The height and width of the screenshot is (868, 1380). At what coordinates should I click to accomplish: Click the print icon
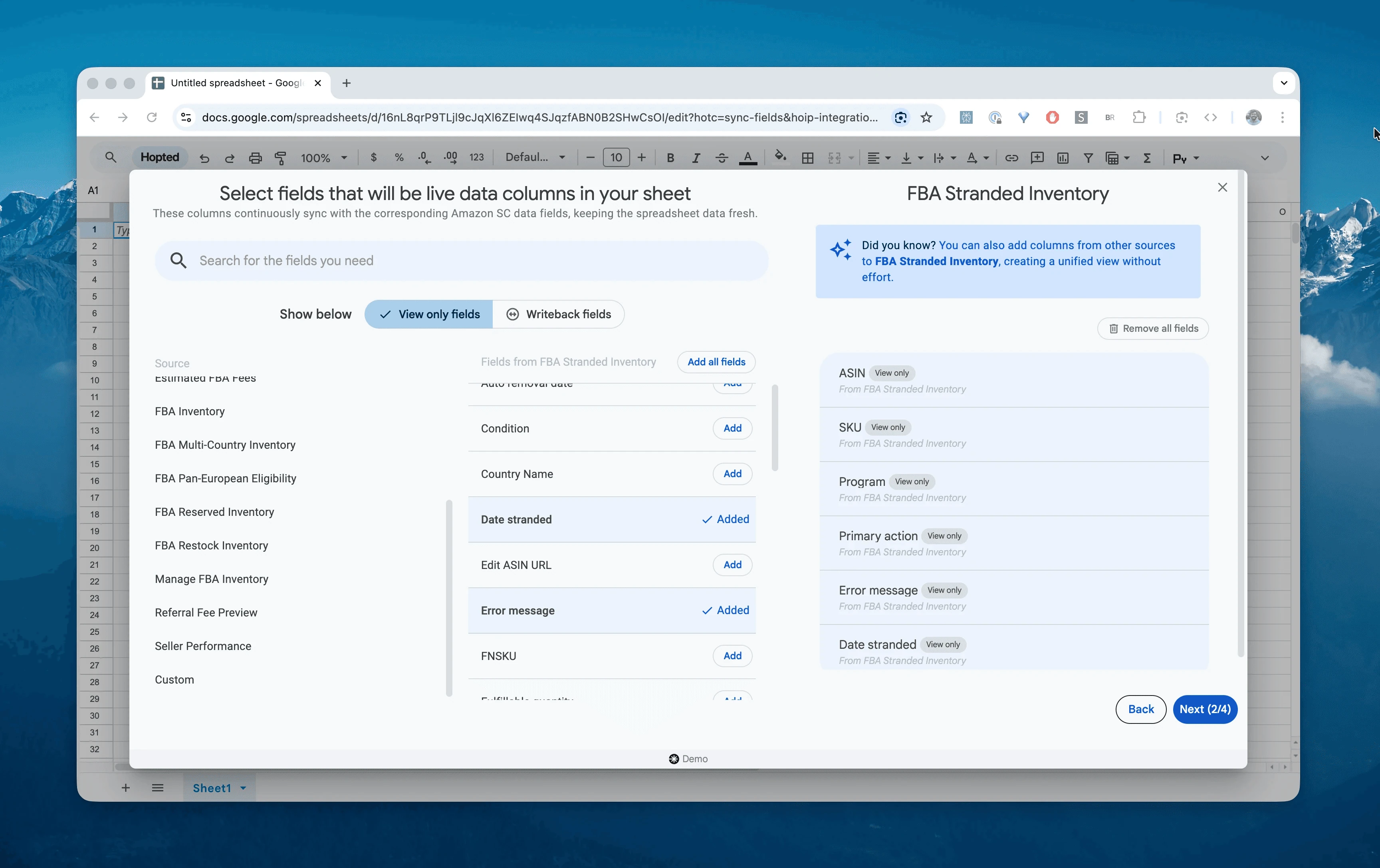tap(255, 158)
